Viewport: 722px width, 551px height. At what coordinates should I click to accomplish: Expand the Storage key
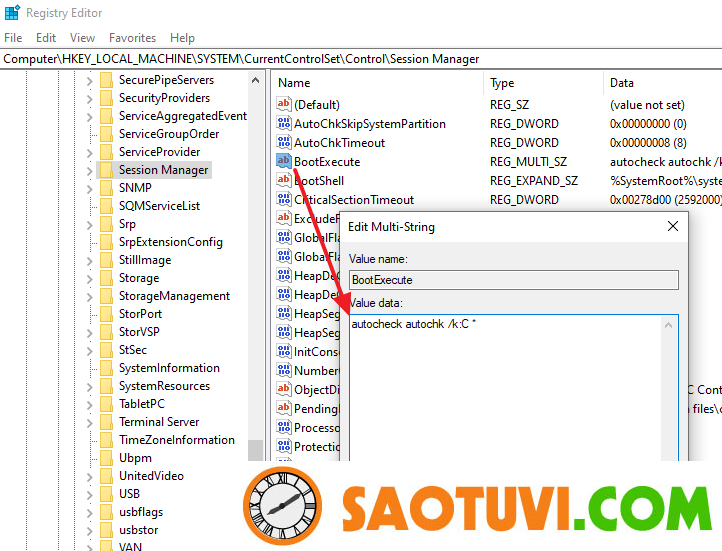tap(89, 278)
